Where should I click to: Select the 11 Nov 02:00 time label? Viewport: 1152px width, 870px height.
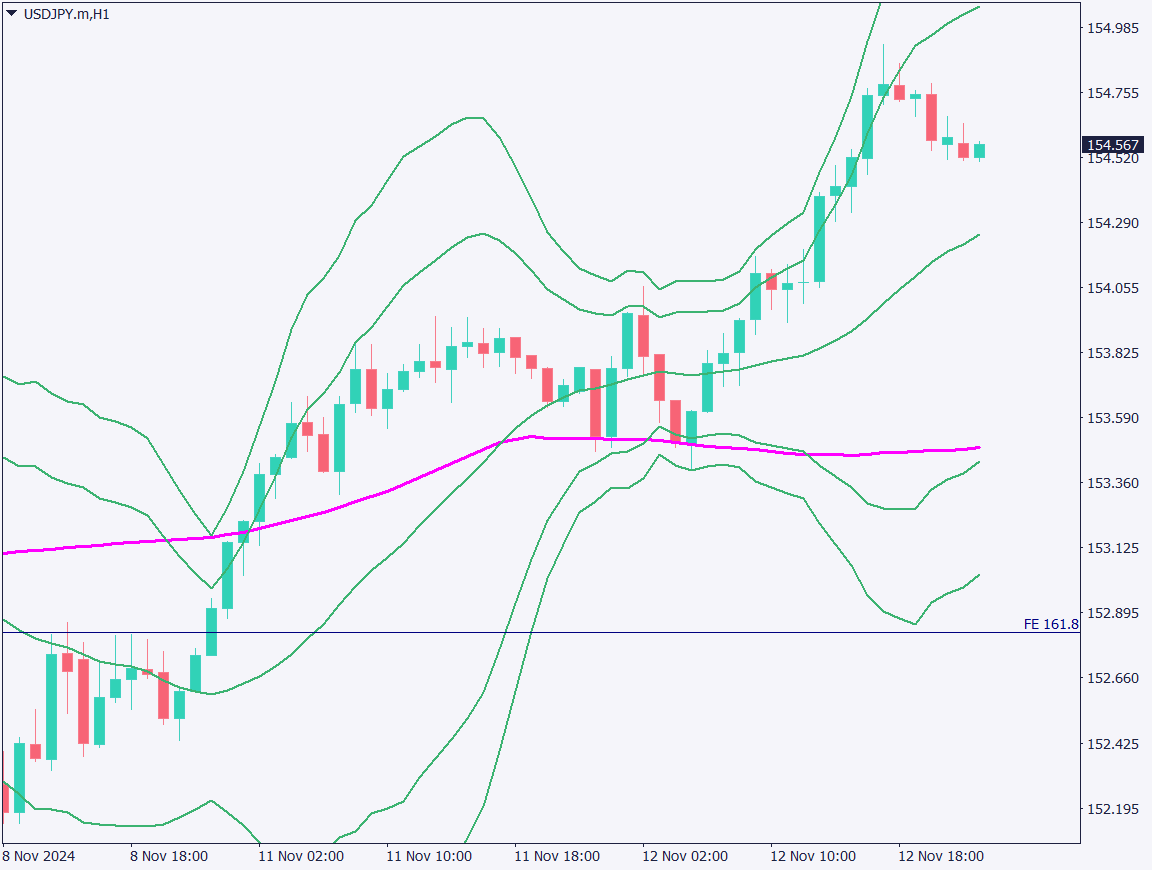(x=301, y=856)
